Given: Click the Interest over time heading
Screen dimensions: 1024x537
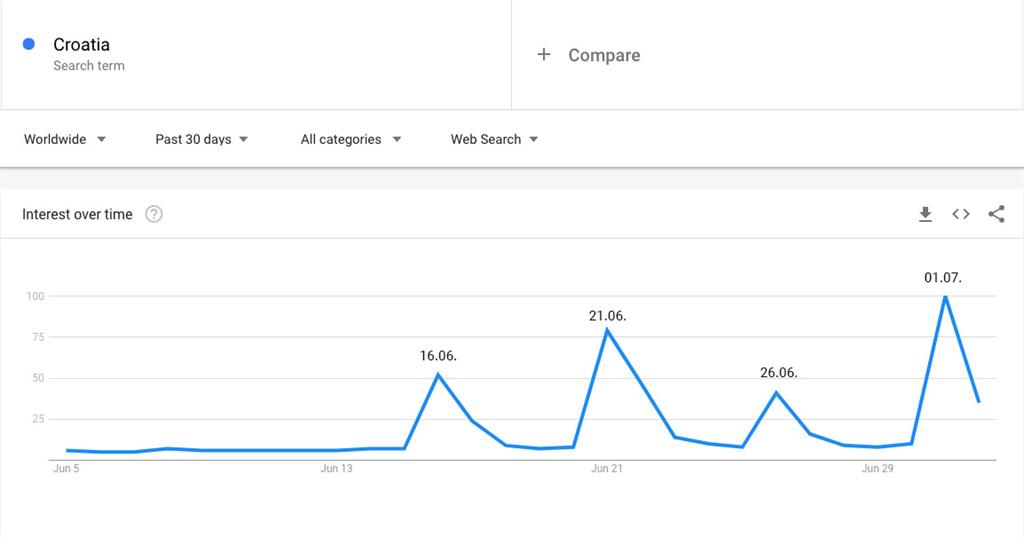Looking at the screenshot, I should [x=77, y=214].
